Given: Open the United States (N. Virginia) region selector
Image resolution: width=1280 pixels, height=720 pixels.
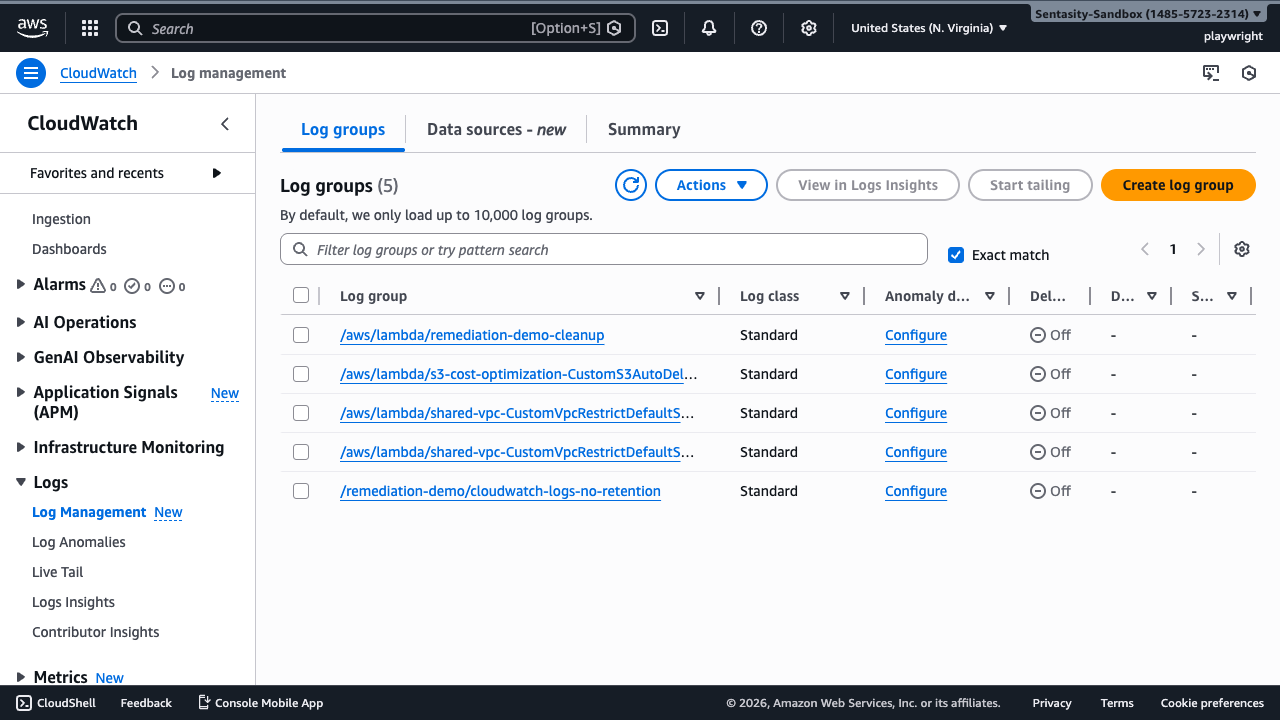Looking at the screenshot, I should point(928,27).
